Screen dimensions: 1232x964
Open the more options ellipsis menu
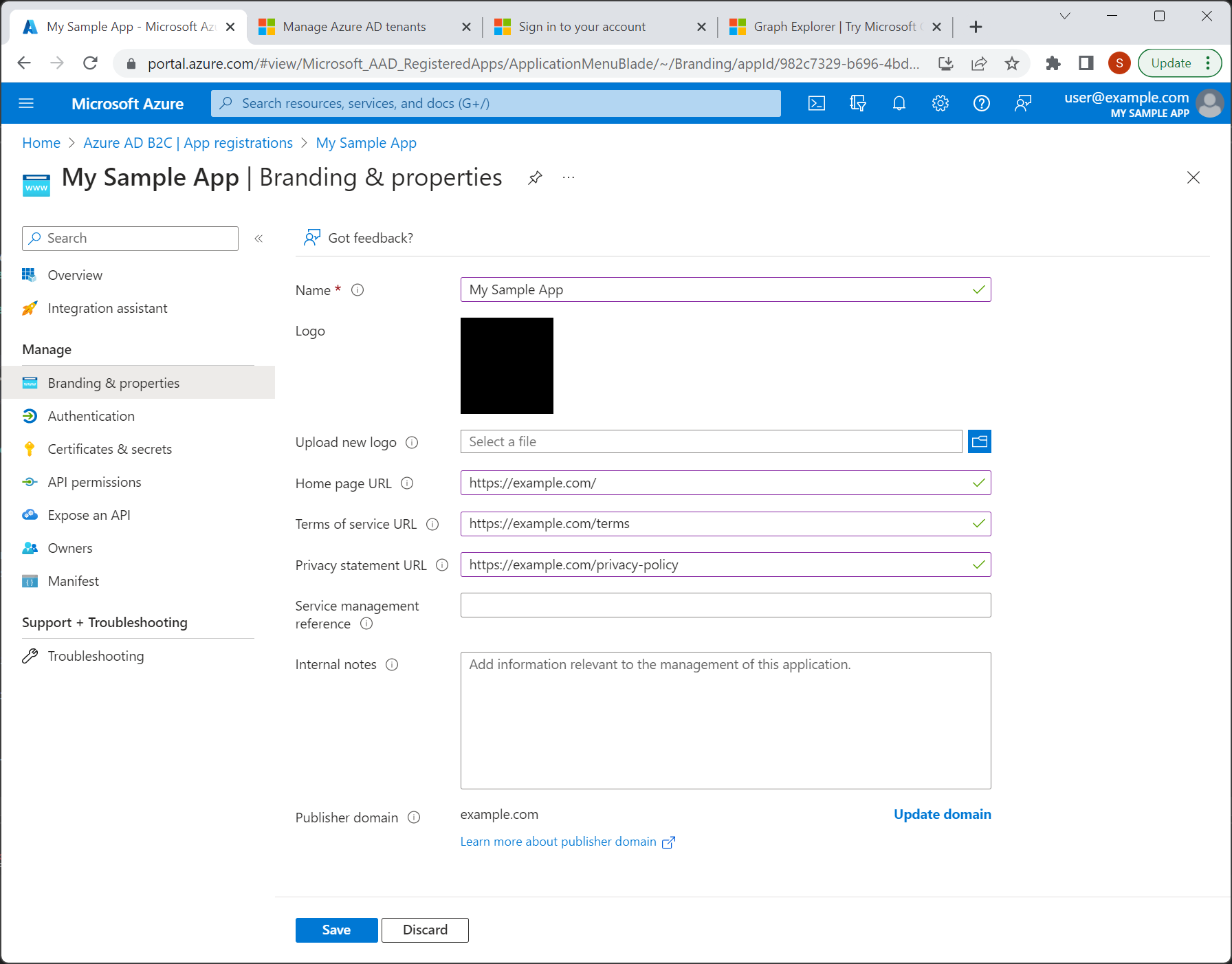pos(568,177)
